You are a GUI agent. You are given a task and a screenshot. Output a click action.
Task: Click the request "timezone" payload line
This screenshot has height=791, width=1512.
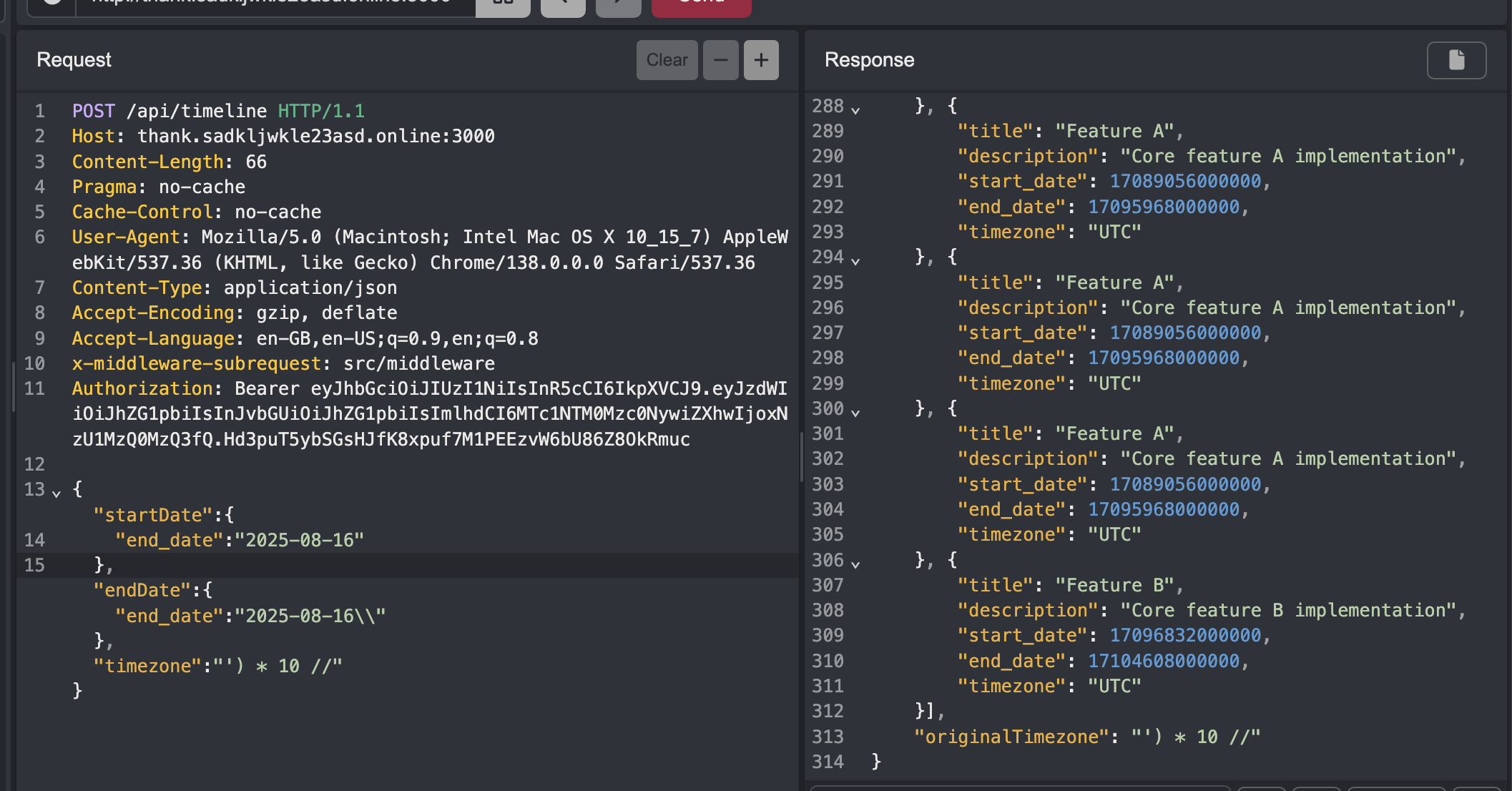pyautogui.click(x=218, y=667)
